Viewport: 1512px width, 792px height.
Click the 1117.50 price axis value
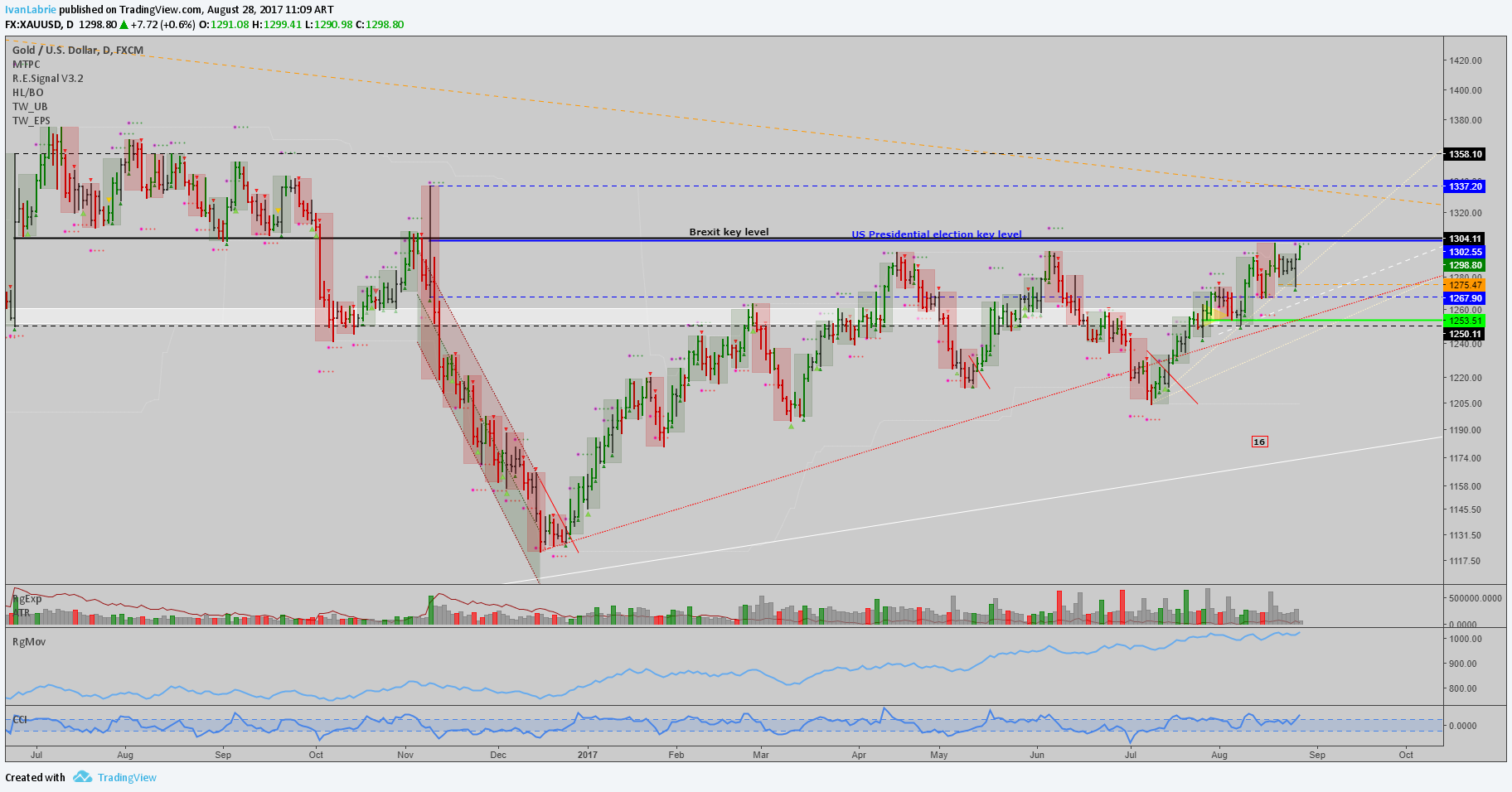click(1466, 561)
